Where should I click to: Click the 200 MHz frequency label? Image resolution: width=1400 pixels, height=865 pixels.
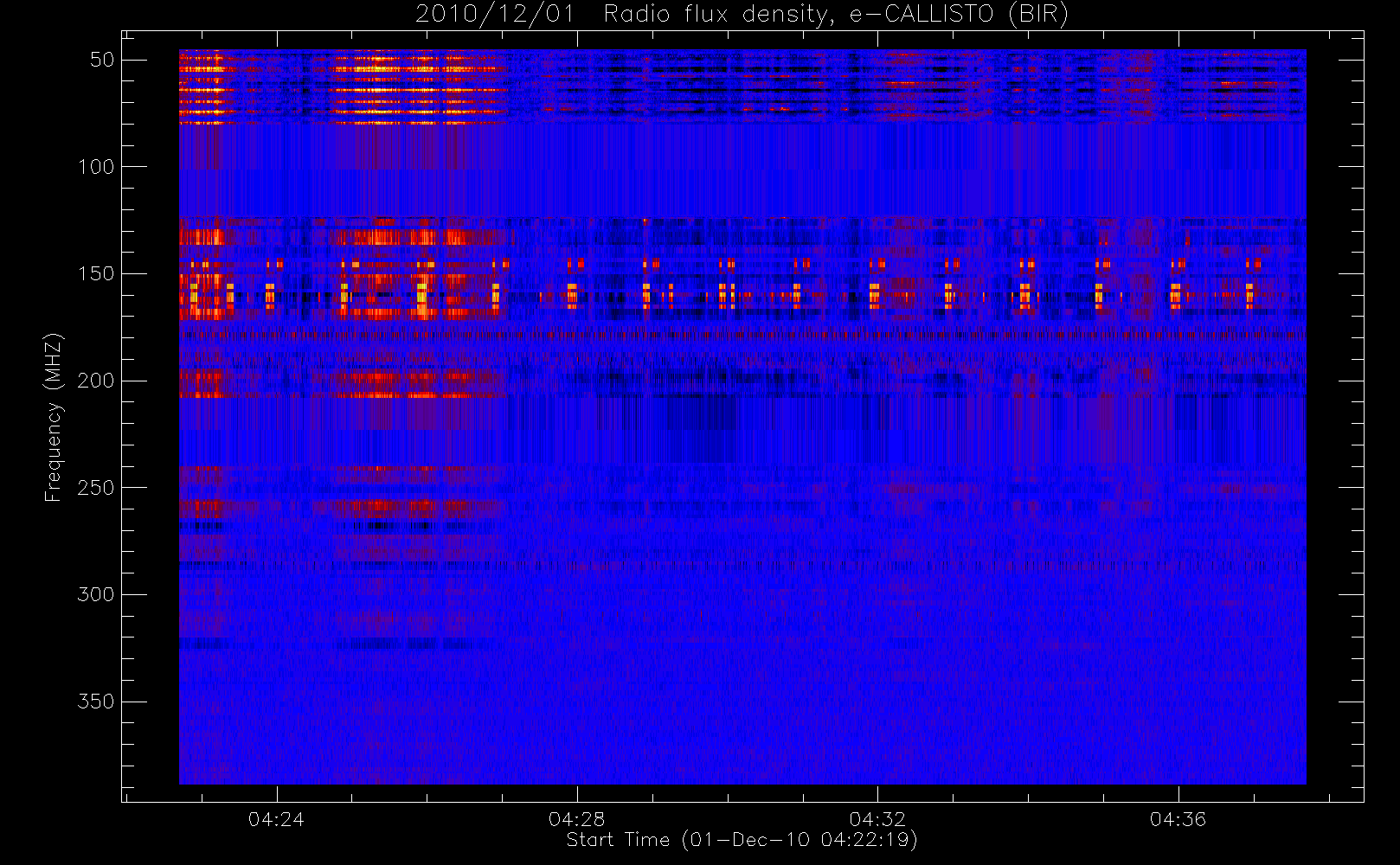96,381
